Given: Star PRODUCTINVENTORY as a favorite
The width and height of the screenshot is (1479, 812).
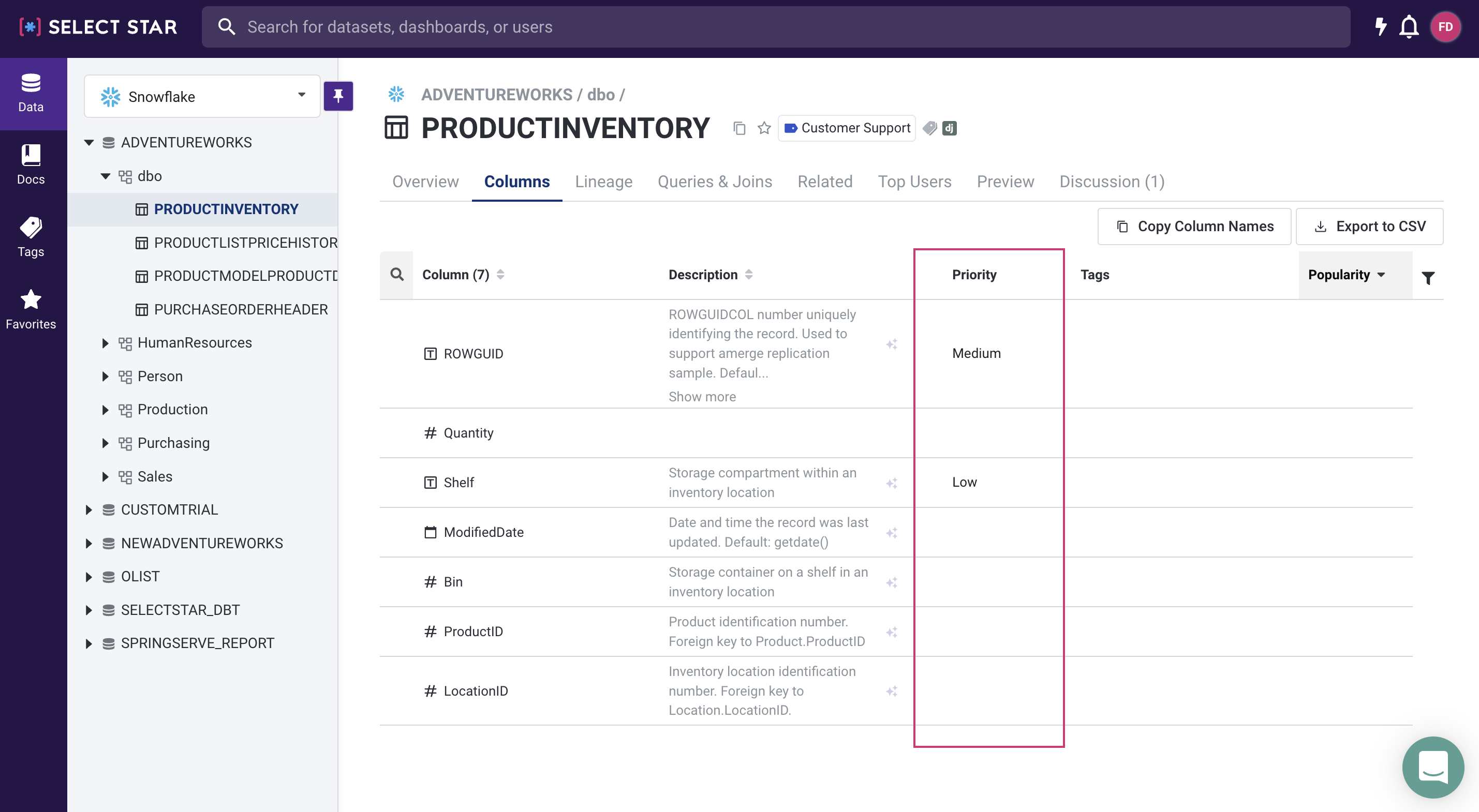Looking at the screenshot, I should pos(764,128).
